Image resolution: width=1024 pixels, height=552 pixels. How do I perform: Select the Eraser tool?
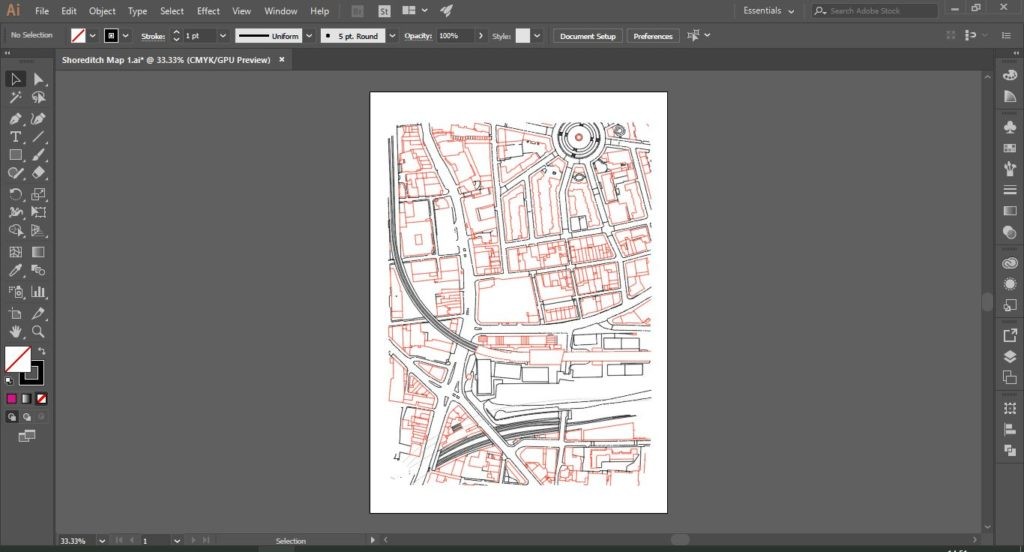pyautogui.click(x=39, y=173)
